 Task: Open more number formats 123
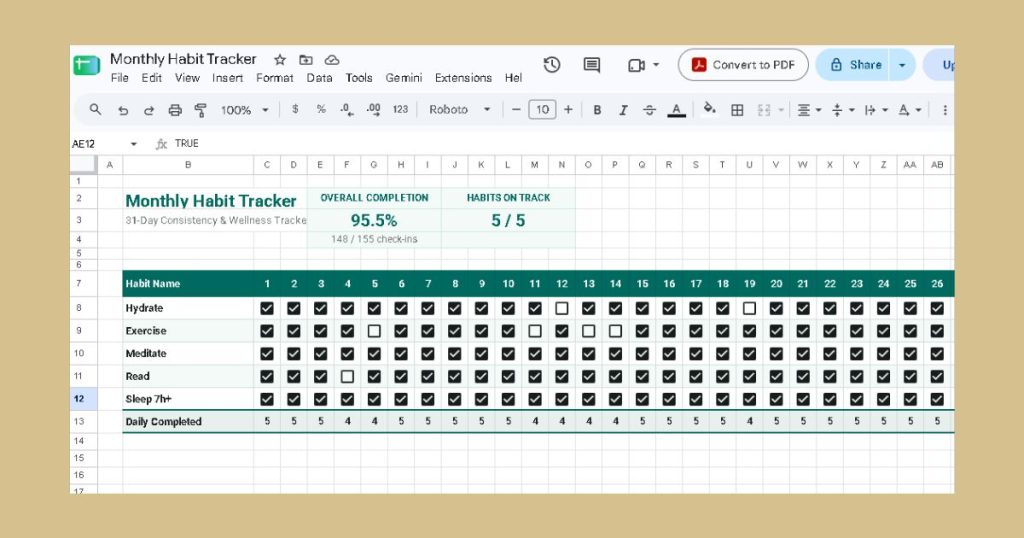400,110
